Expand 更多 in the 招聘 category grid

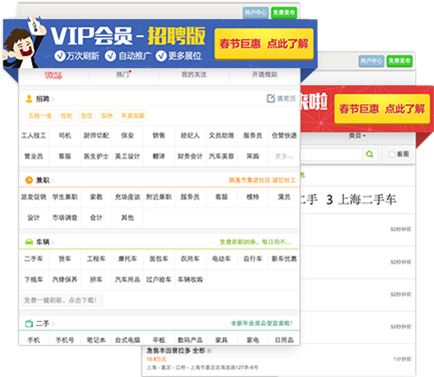click(284, 156)
